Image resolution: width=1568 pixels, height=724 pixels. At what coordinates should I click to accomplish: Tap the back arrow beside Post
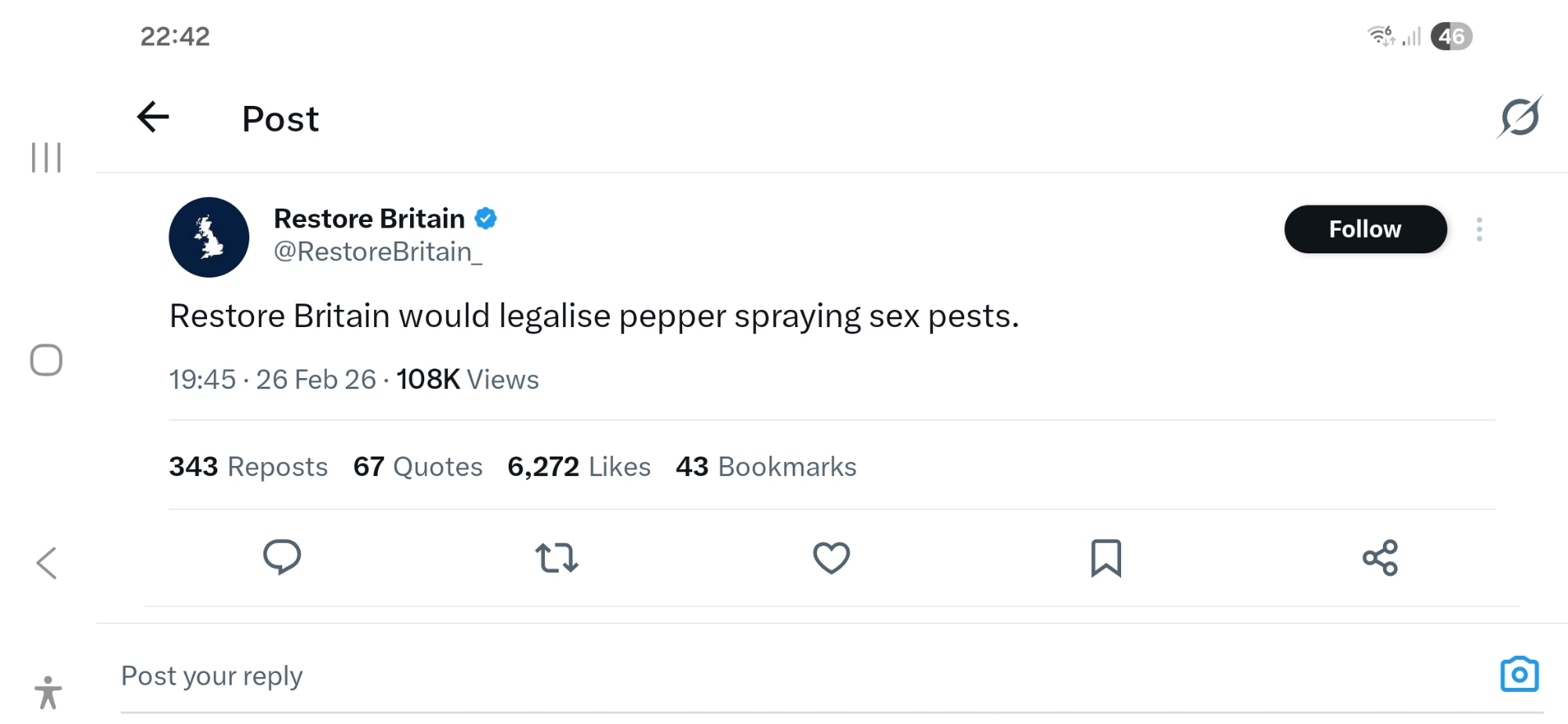pos(153,118)
